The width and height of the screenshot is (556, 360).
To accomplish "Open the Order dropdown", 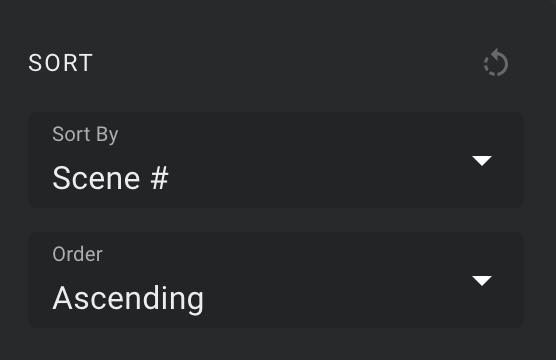I will tap(276, 280).
